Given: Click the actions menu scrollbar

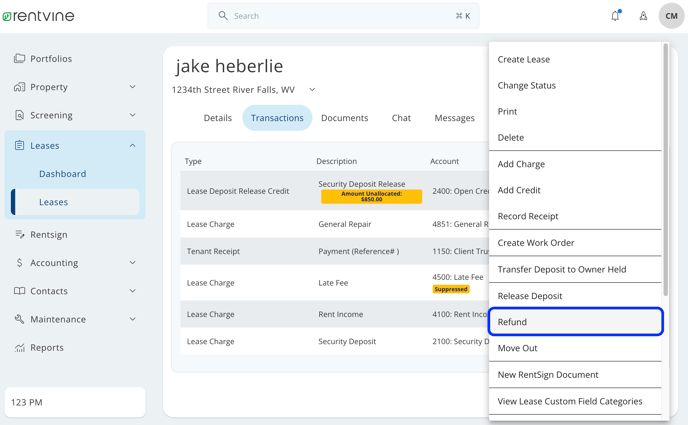Looking at the screenshot, I should [665, 169].
